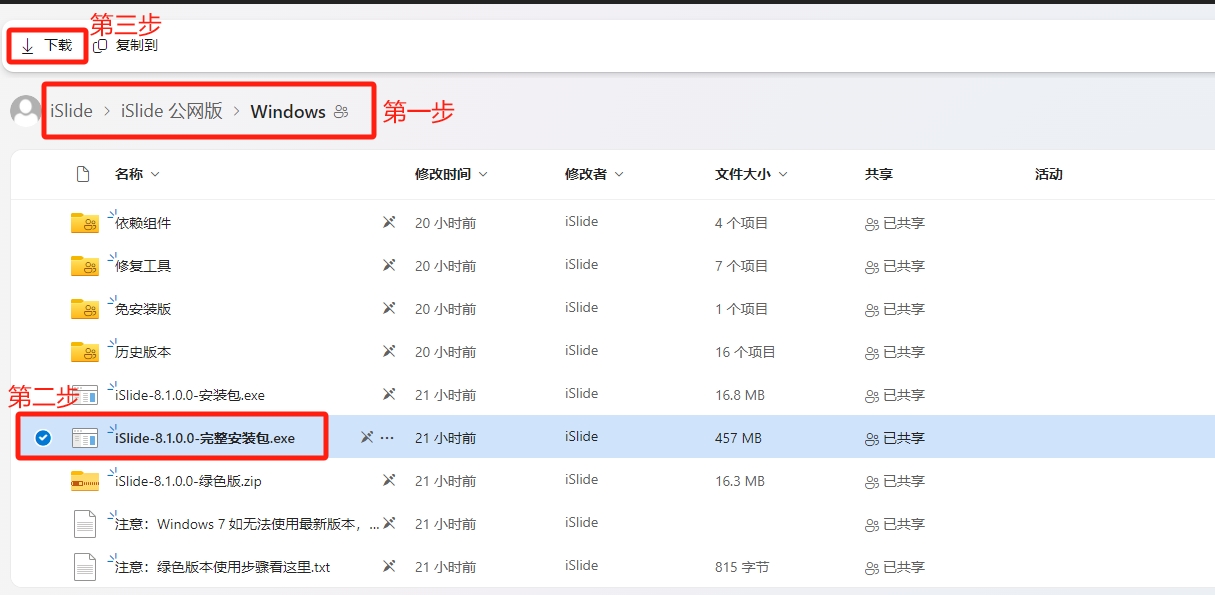Viewport: 1215px width, 595px height.
Task: Click the 免安装版 folder icon
Action: coord(85,309)
